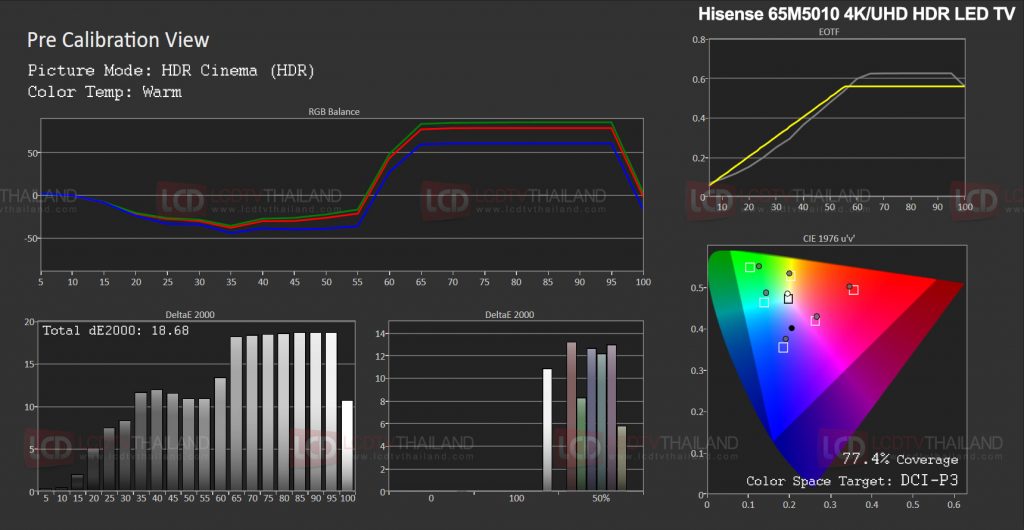This screenshot has width=1024, height=530.
Task: Click the 15 bar in grayscale DeltaE chart
Action: [x=78, y=482]
